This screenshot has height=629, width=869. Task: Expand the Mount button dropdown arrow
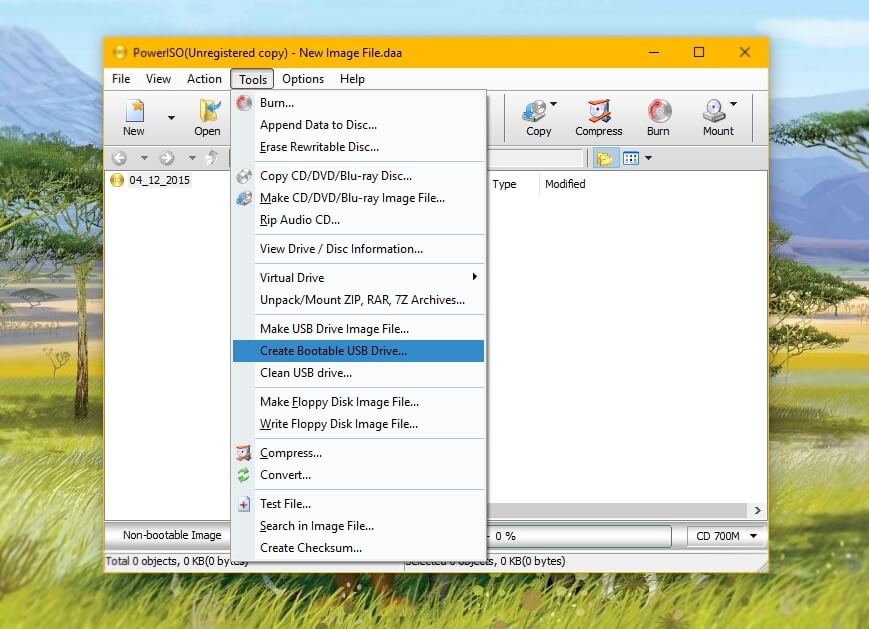[734, 104]
